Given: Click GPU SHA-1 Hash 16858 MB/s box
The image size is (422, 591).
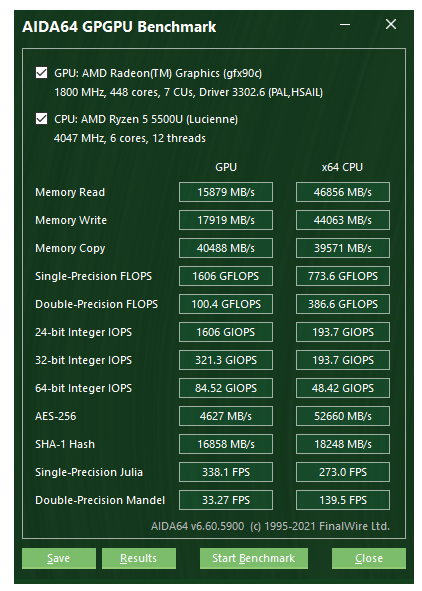Looking at the screenshot, I should 226,444.
